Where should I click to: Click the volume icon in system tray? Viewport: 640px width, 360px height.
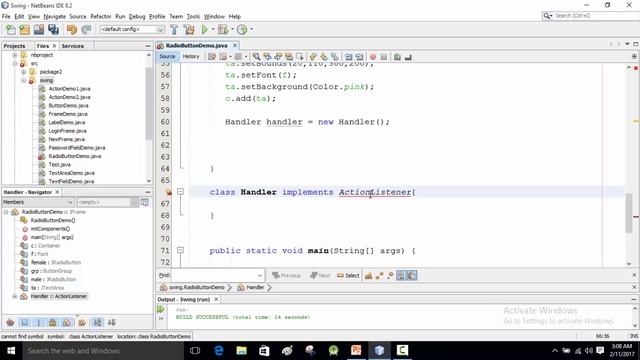click(x=588, y=351)
